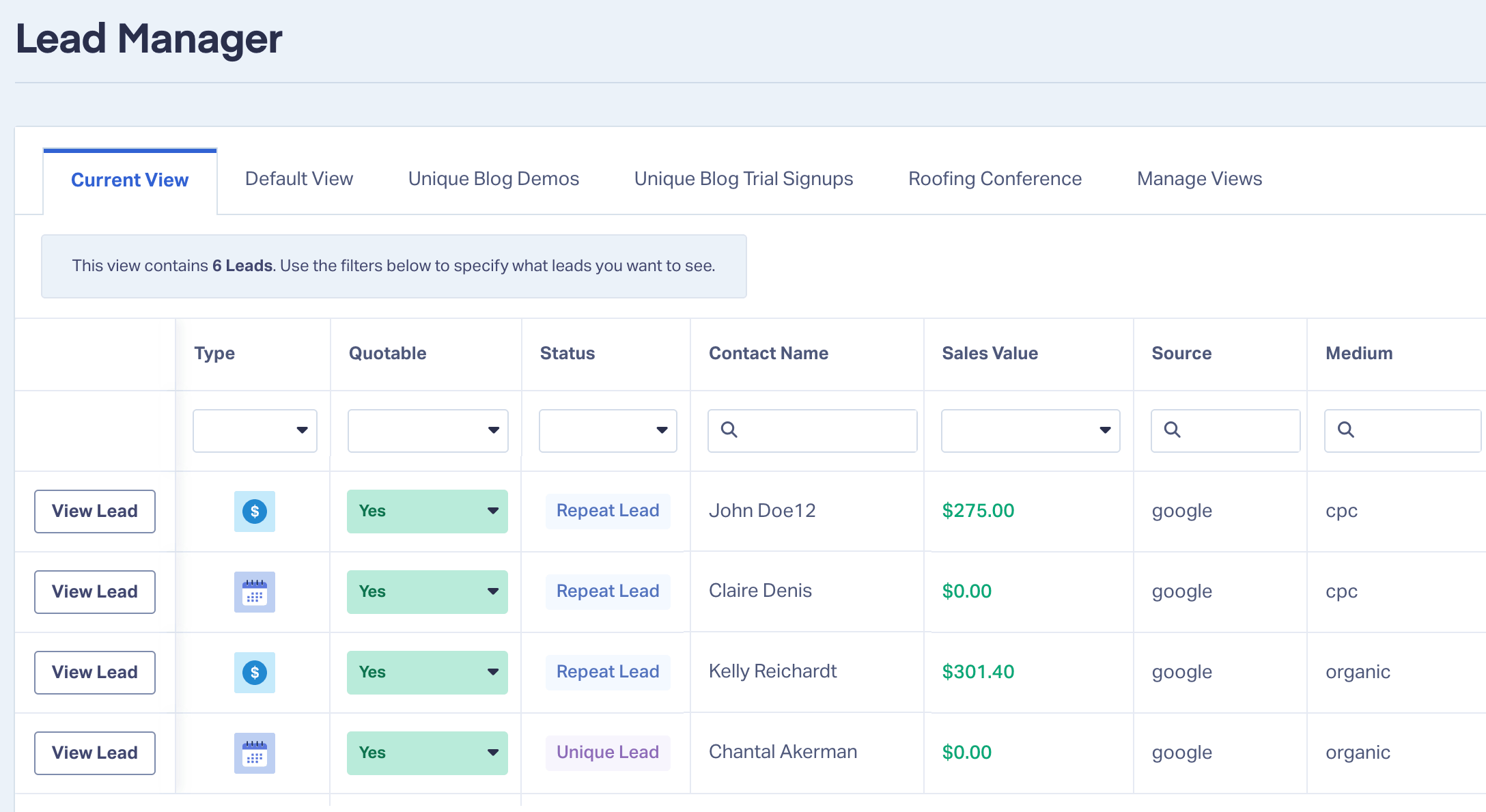
Task: Expand the Status filter dropdown
Action: point(608,430)
